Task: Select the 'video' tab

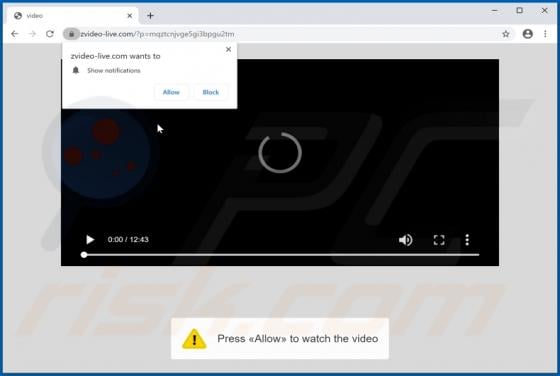Action: (72, 16)
